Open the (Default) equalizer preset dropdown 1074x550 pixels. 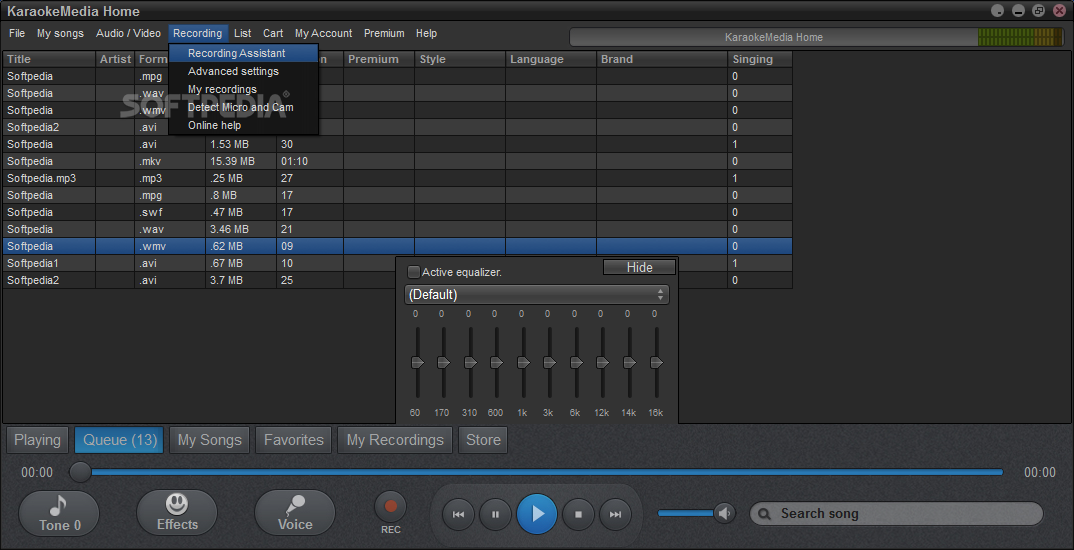(x=536, y=295)
